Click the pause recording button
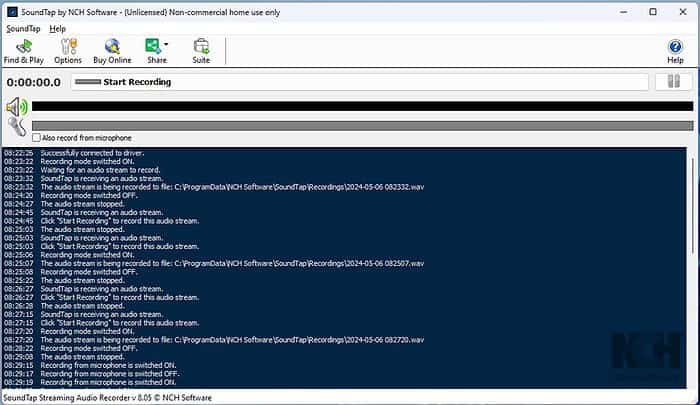 click(674, 82)
